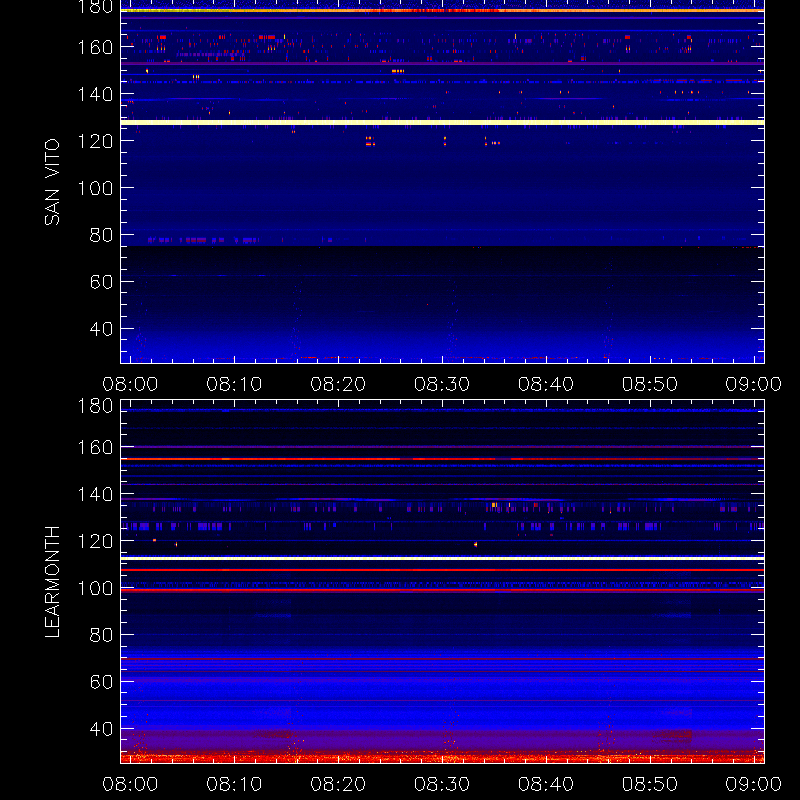Click 08:10 time label under LEARMONTH plot
800x800 pixels.
tap(234, 784)
